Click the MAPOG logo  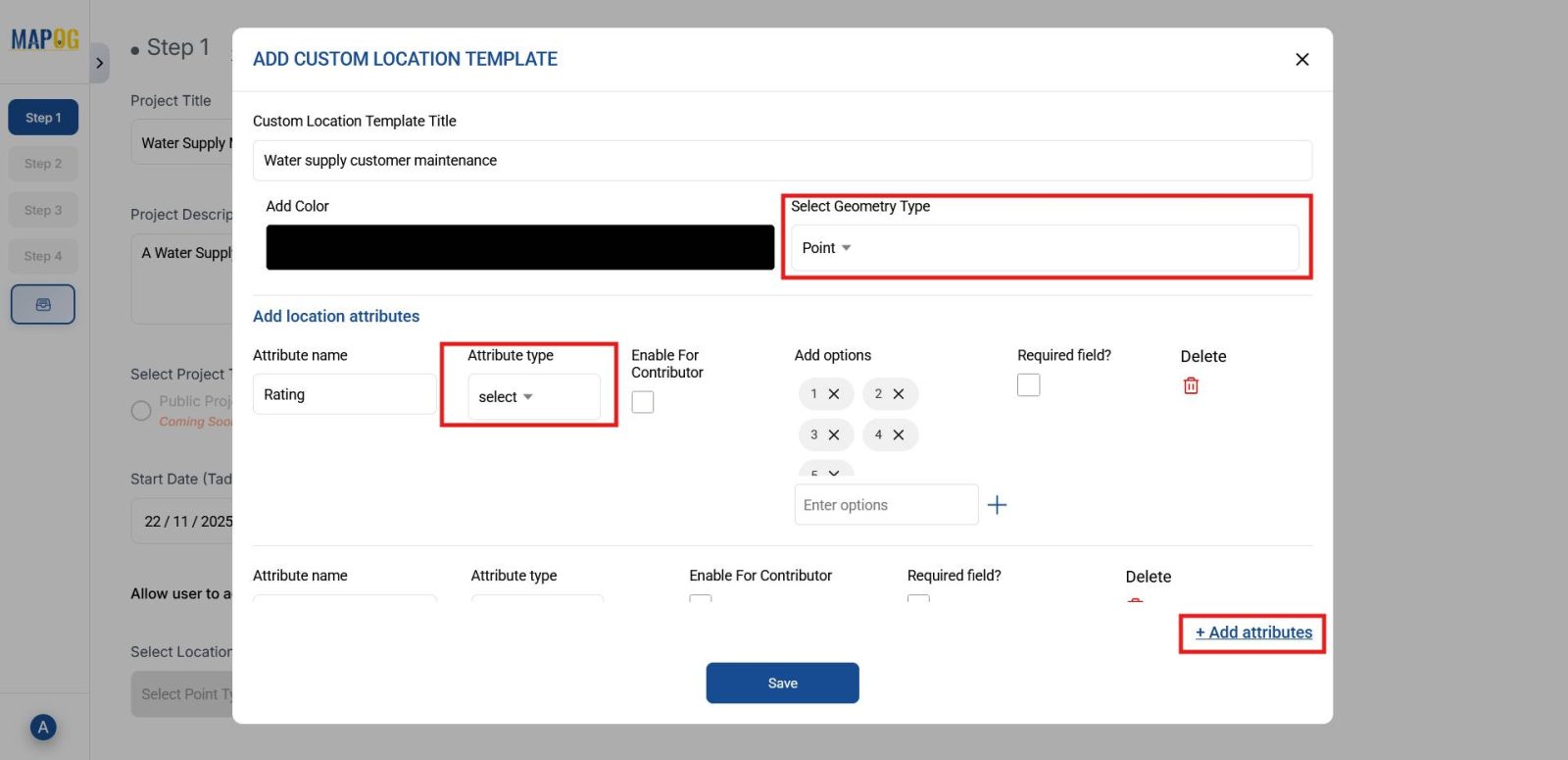45,39
